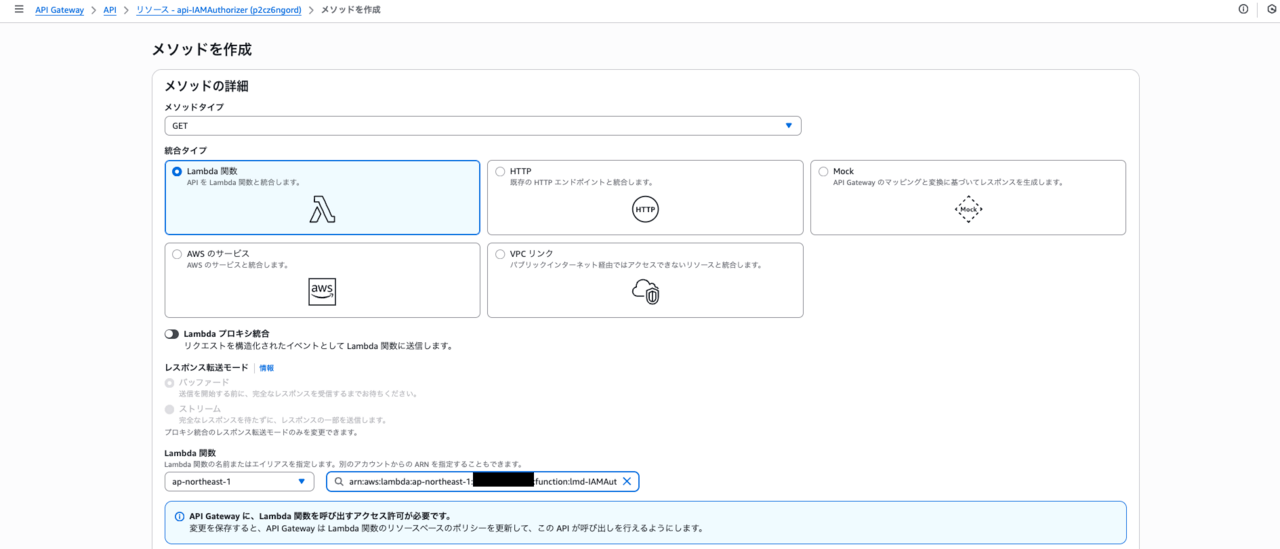Open the info panel icon at top right
Image resolution: width=1280 pixels, height=549 pixels.
click(1243, 9)
